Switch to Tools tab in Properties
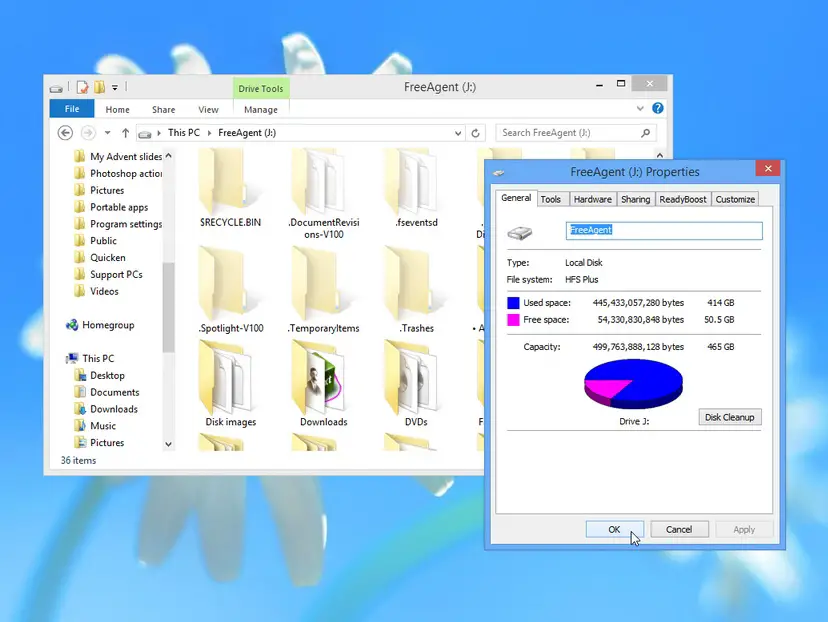 click(x=551, y=199)
